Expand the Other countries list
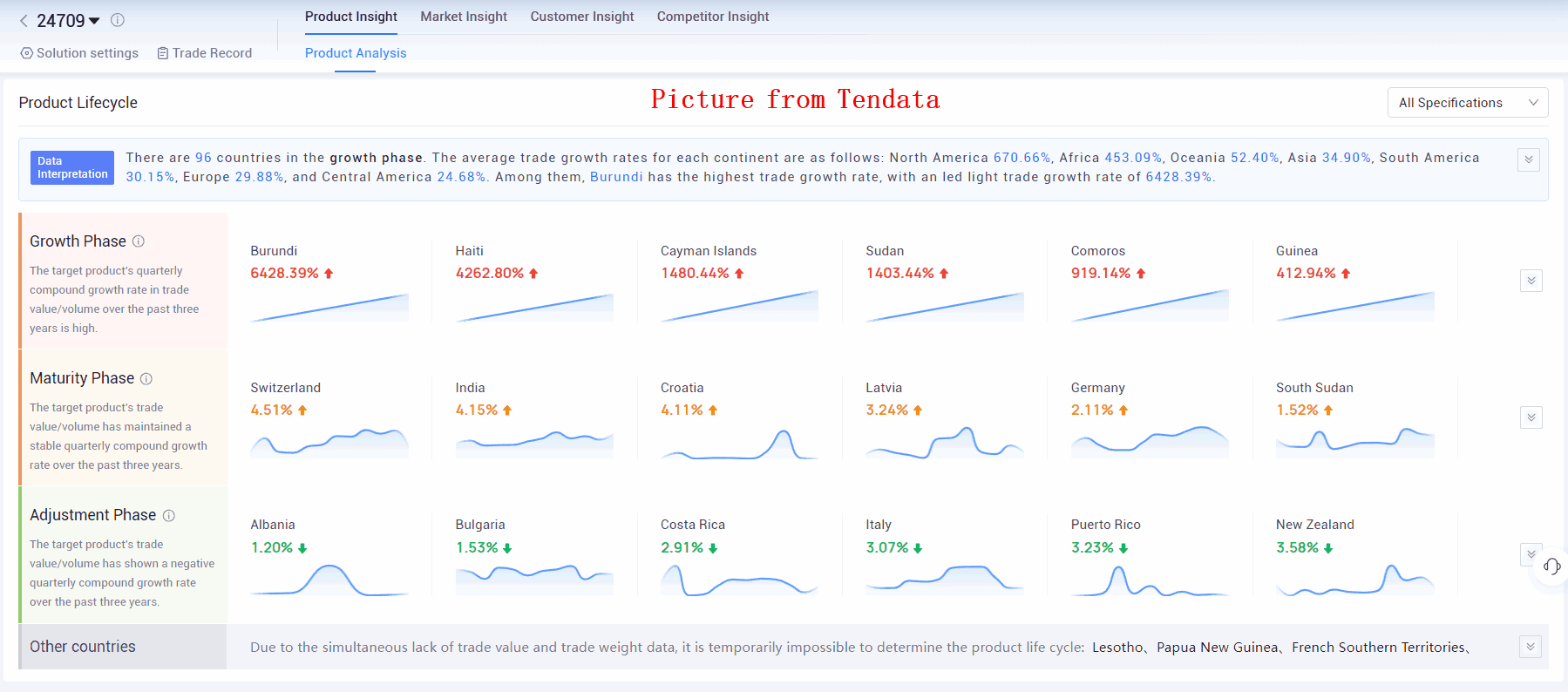 [x=1531, y=647]
